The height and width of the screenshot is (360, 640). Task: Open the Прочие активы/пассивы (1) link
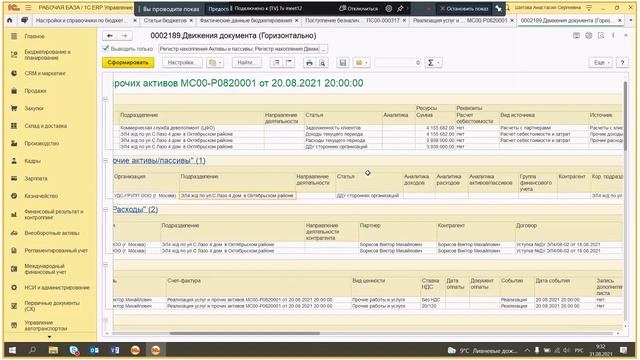coord(159,161)
